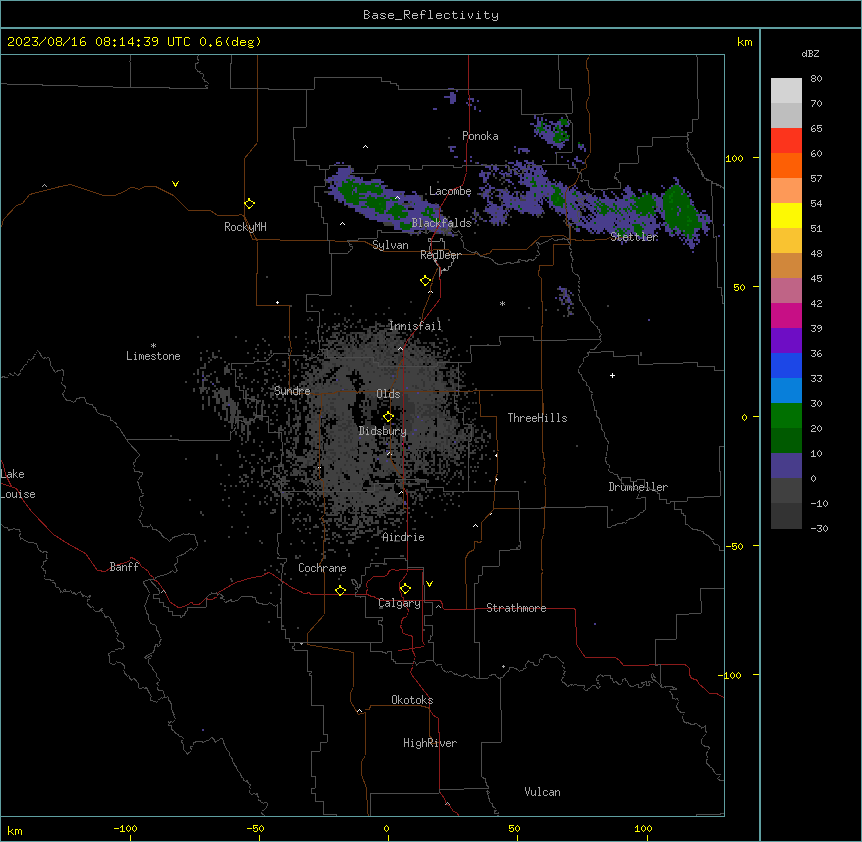
Task: Click the dBZ legend heading
Action: (x=810, y=53)
